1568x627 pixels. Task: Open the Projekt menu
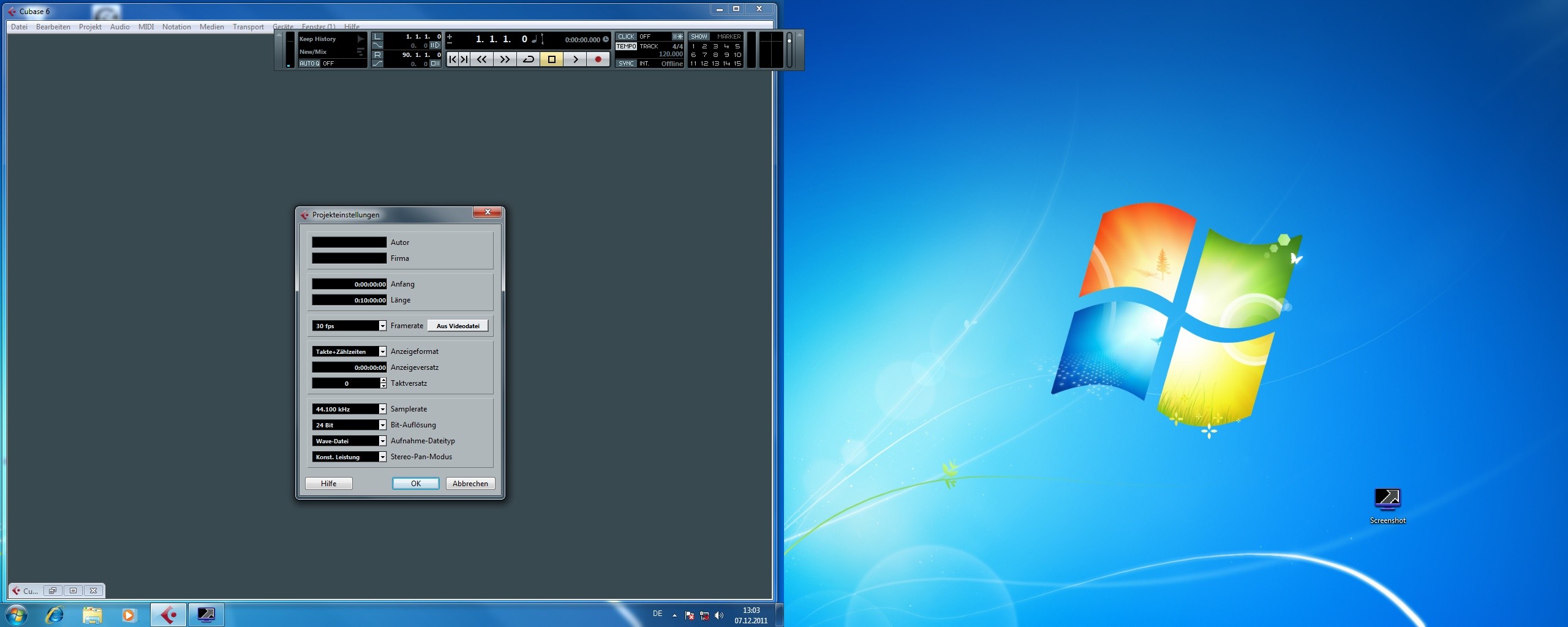click(90, 27)
